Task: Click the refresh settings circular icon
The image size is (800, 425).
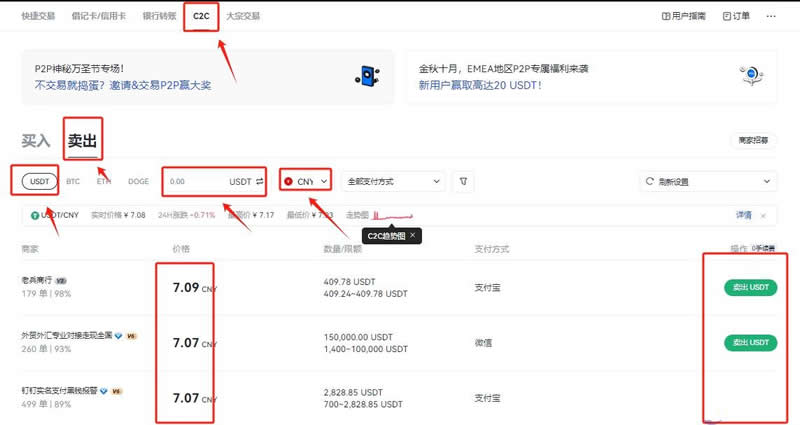Action: click(x=649, y=181)
